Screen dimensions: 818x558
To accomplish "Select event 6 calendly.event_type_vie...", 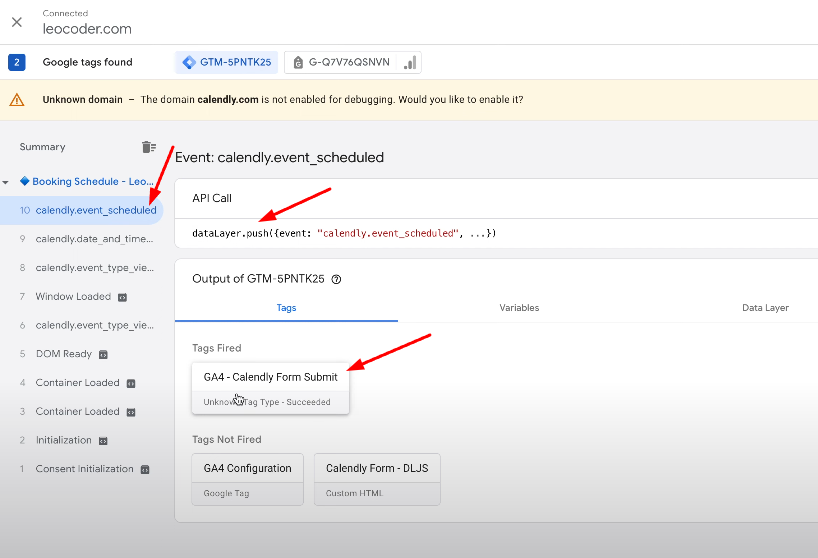I will pyautogui.click(x=81, y=325).
